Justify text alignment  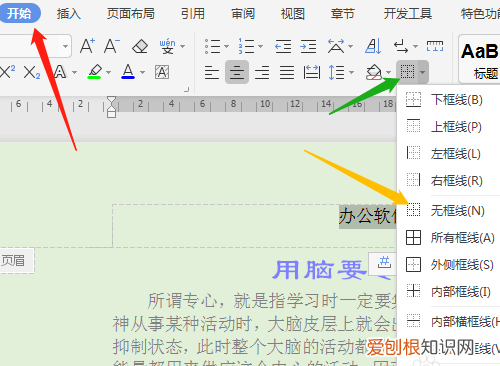[287, 72]
